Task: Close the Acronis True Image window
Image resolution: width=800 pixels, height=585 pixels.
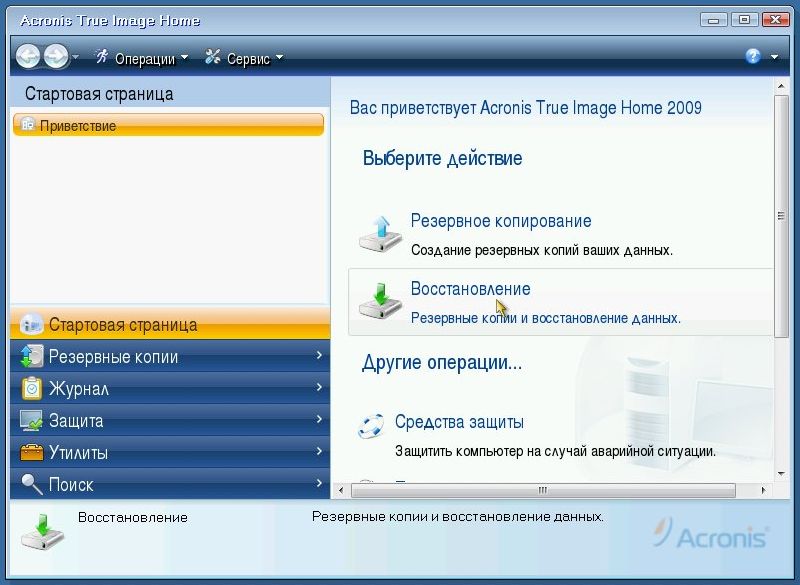Action: coord(775,20)
